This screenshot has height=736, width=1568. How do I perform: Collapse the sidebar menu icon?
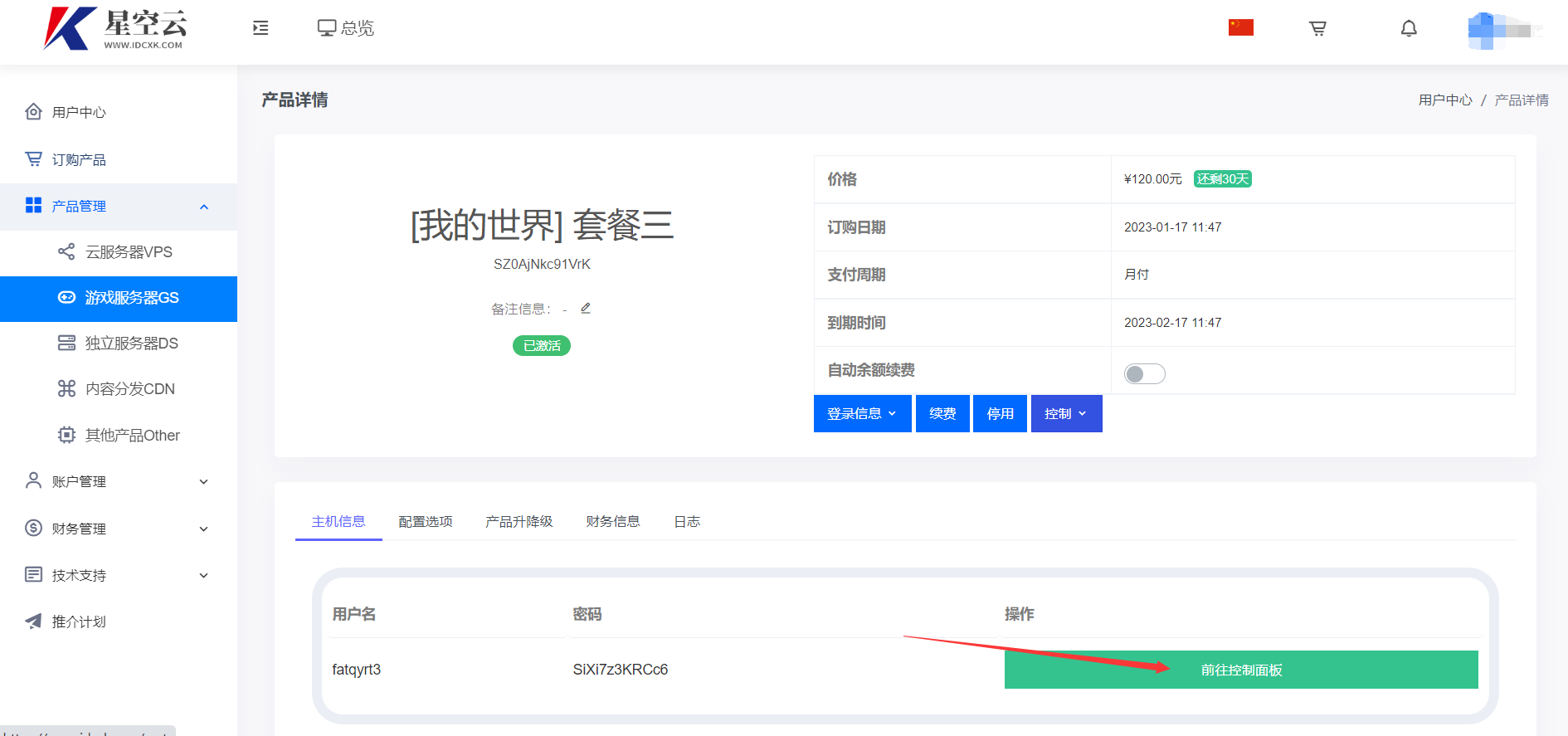pyautogui.click(x=261, y=28)
